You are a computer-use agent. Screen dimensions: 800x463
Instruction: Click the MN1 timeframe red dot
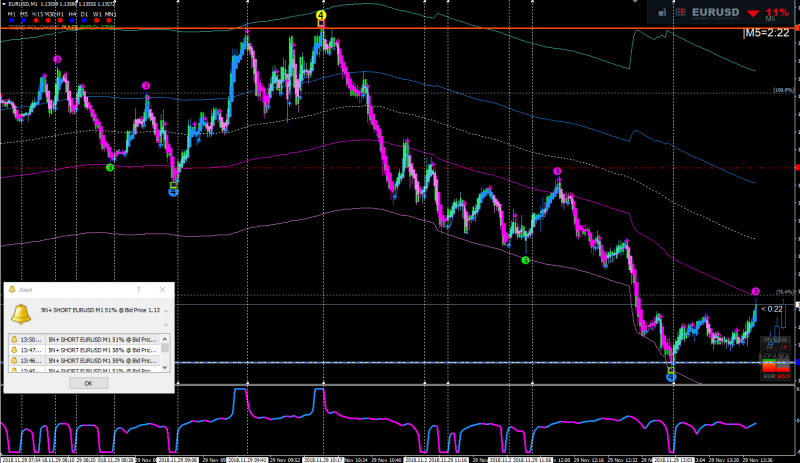(109, 20)
